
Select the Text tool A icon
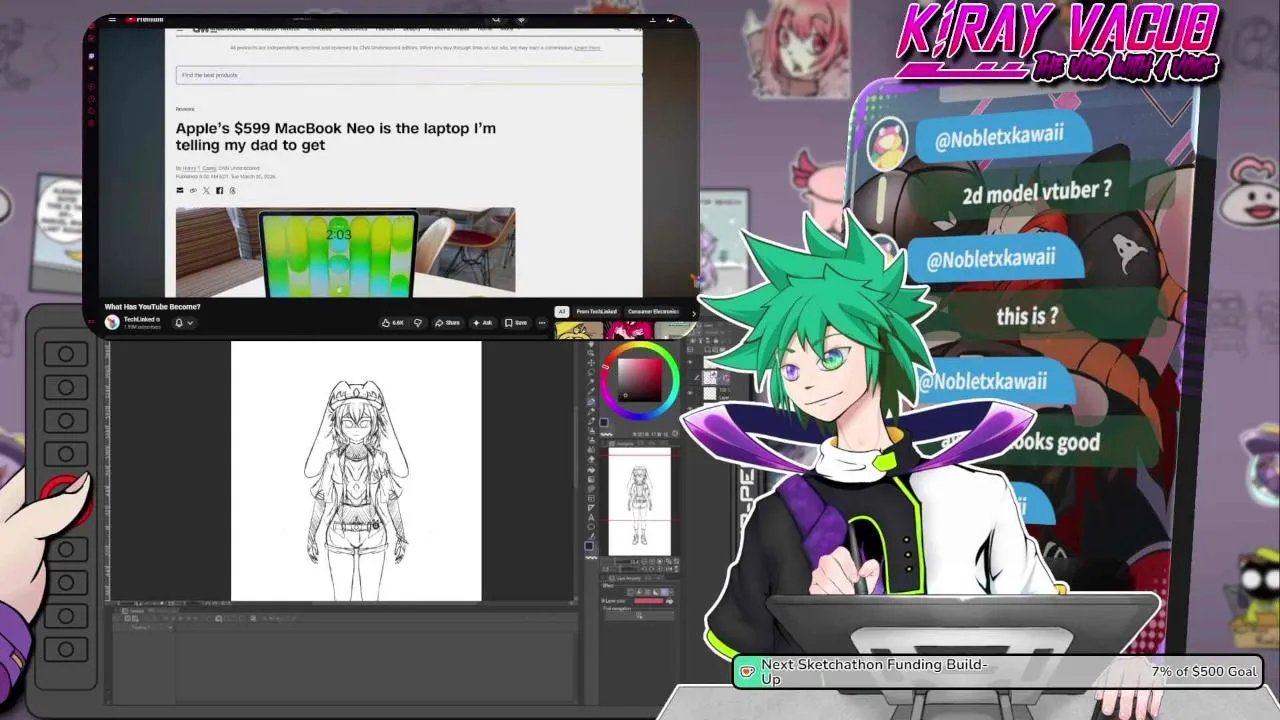[x=592, y=518]
